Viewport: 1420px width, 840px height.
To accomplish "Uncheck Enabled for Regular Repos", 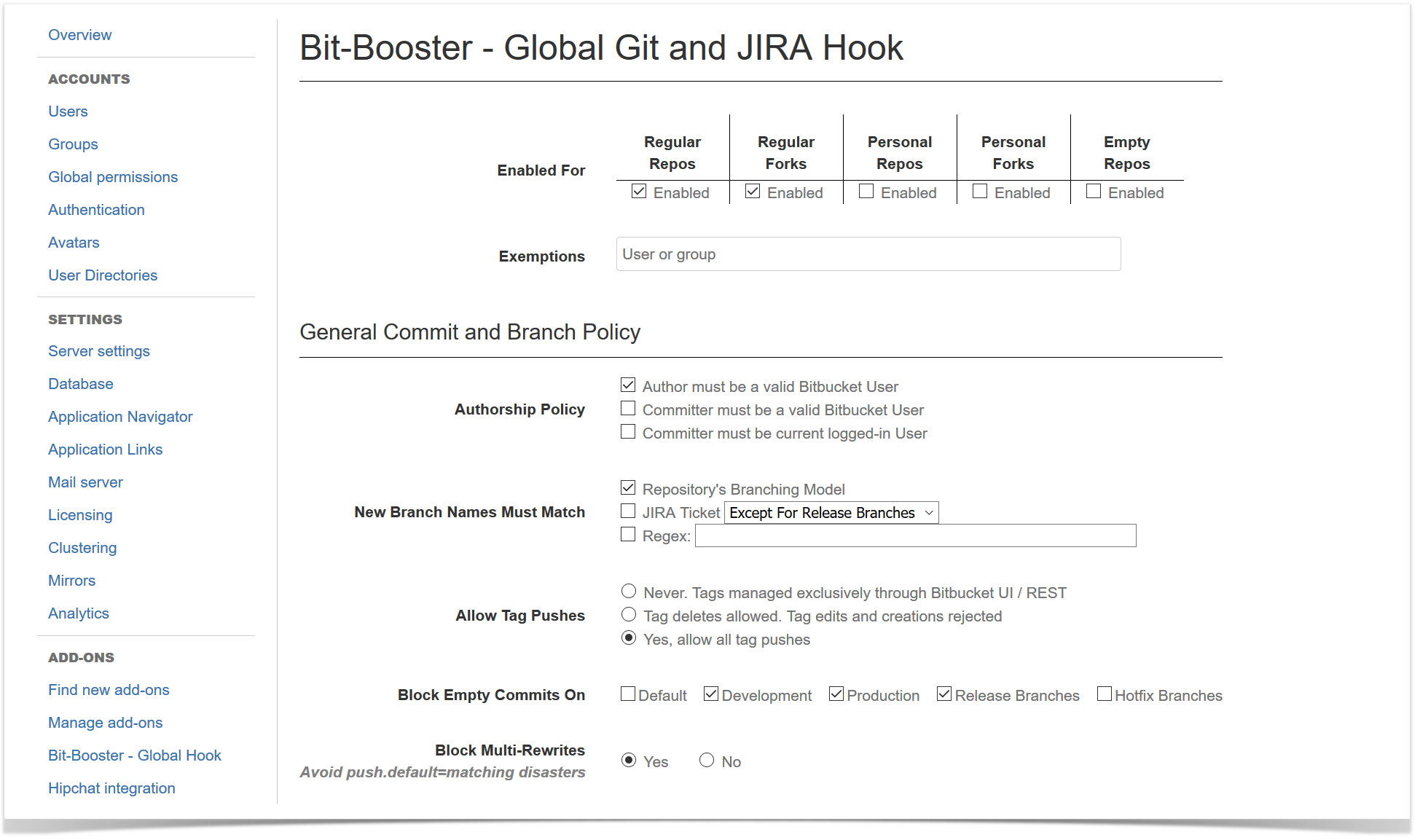I will pyautogui.click(x=639, y=191).
